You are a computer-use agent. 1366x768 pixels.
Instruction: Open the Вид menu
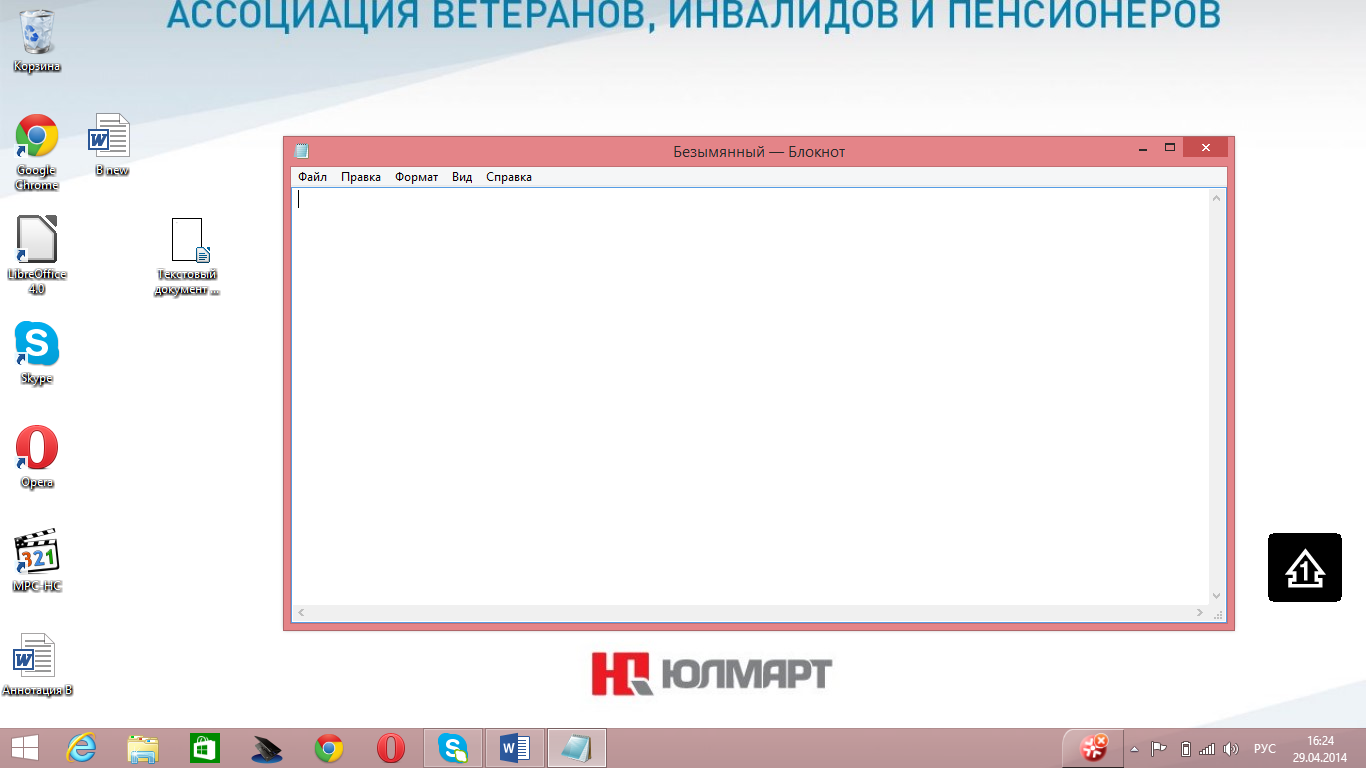coord(462,177)
